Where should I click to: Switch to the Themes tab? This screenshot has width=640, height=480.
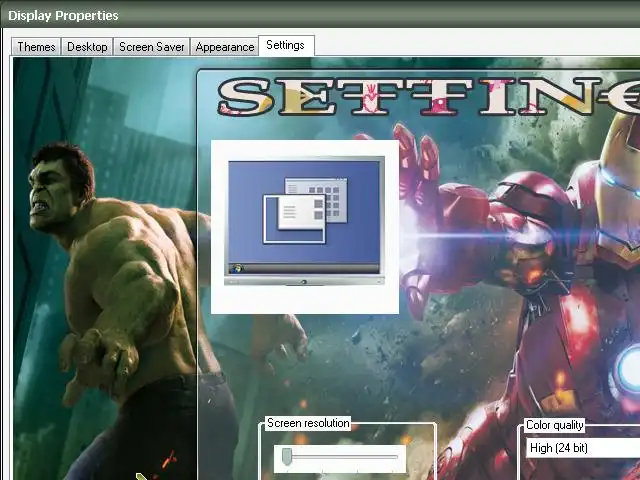(36, 47)
